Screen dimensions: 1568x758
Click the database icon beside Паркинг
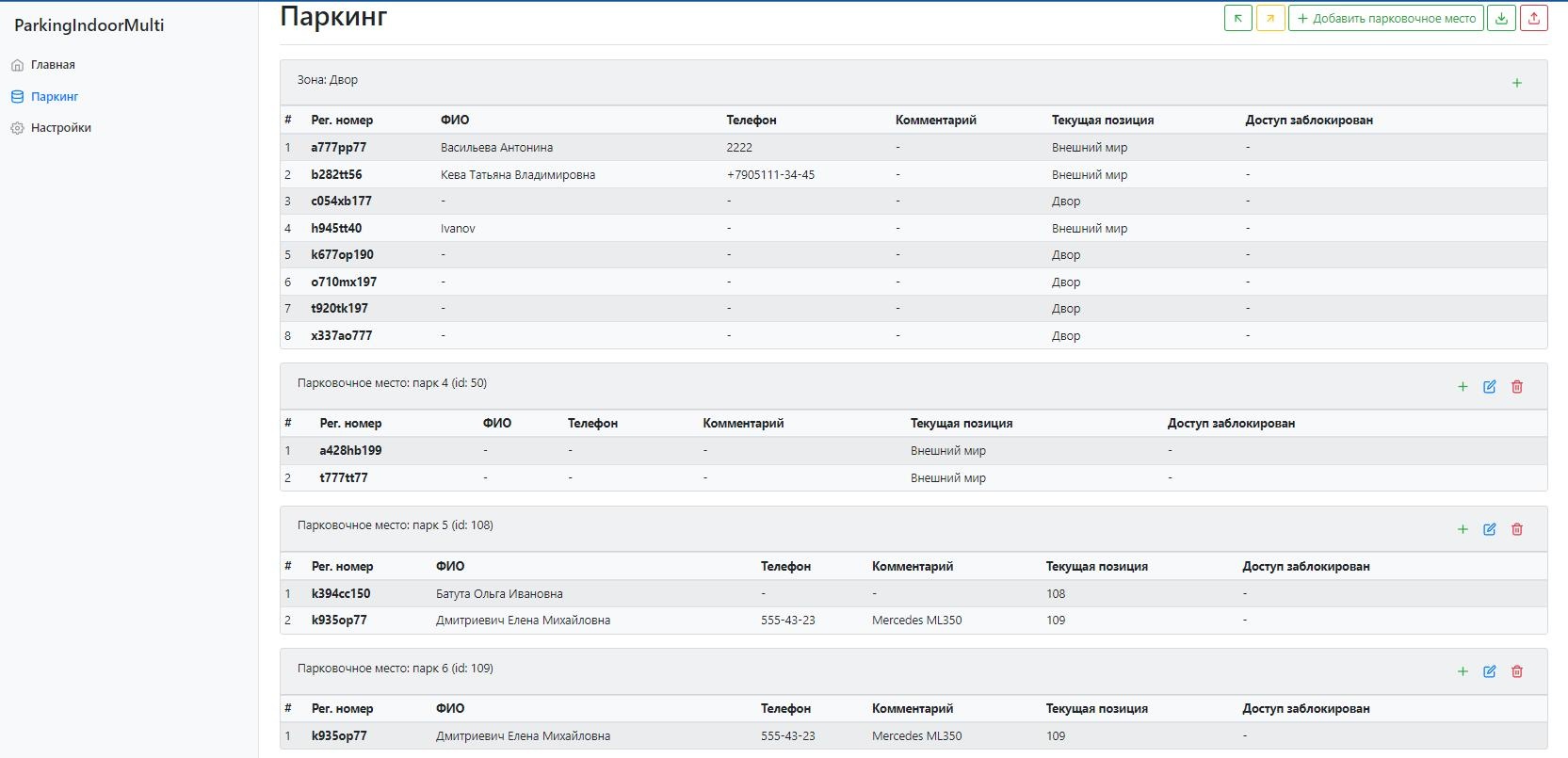(x=17, y=97)
